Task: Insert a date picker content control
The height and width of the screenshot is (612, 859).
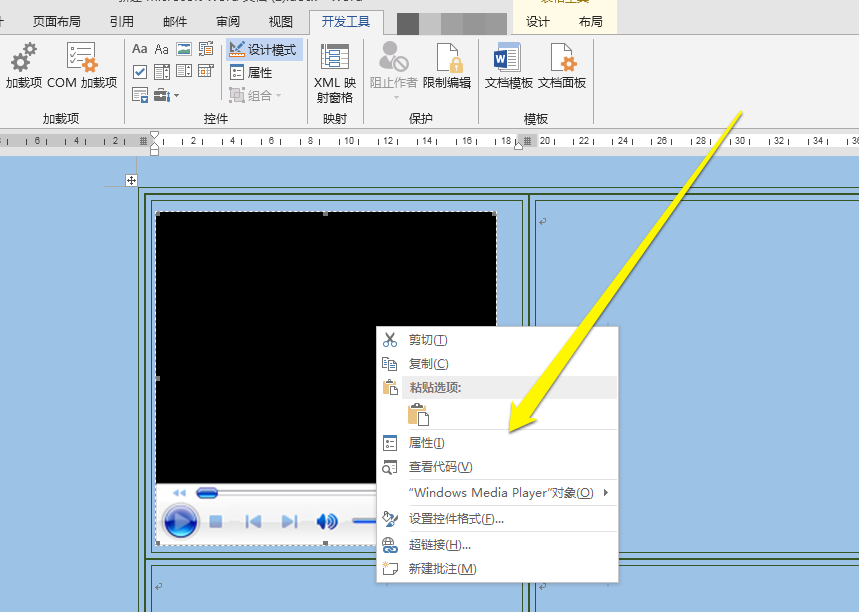Action: [206, 71]
